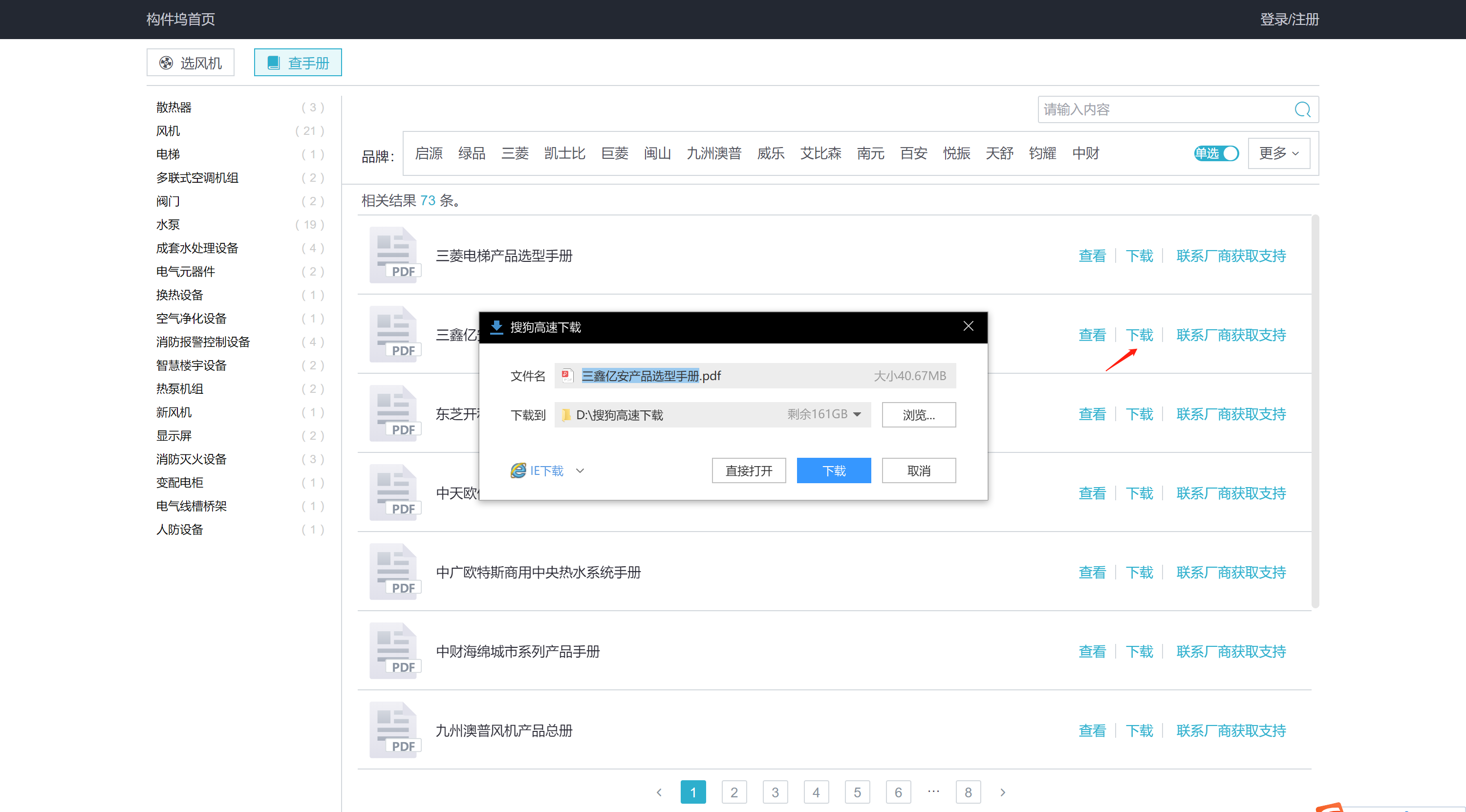Go to page 8
The width and height of the screenshot is (1466, 812).
(x=968, y=792)
